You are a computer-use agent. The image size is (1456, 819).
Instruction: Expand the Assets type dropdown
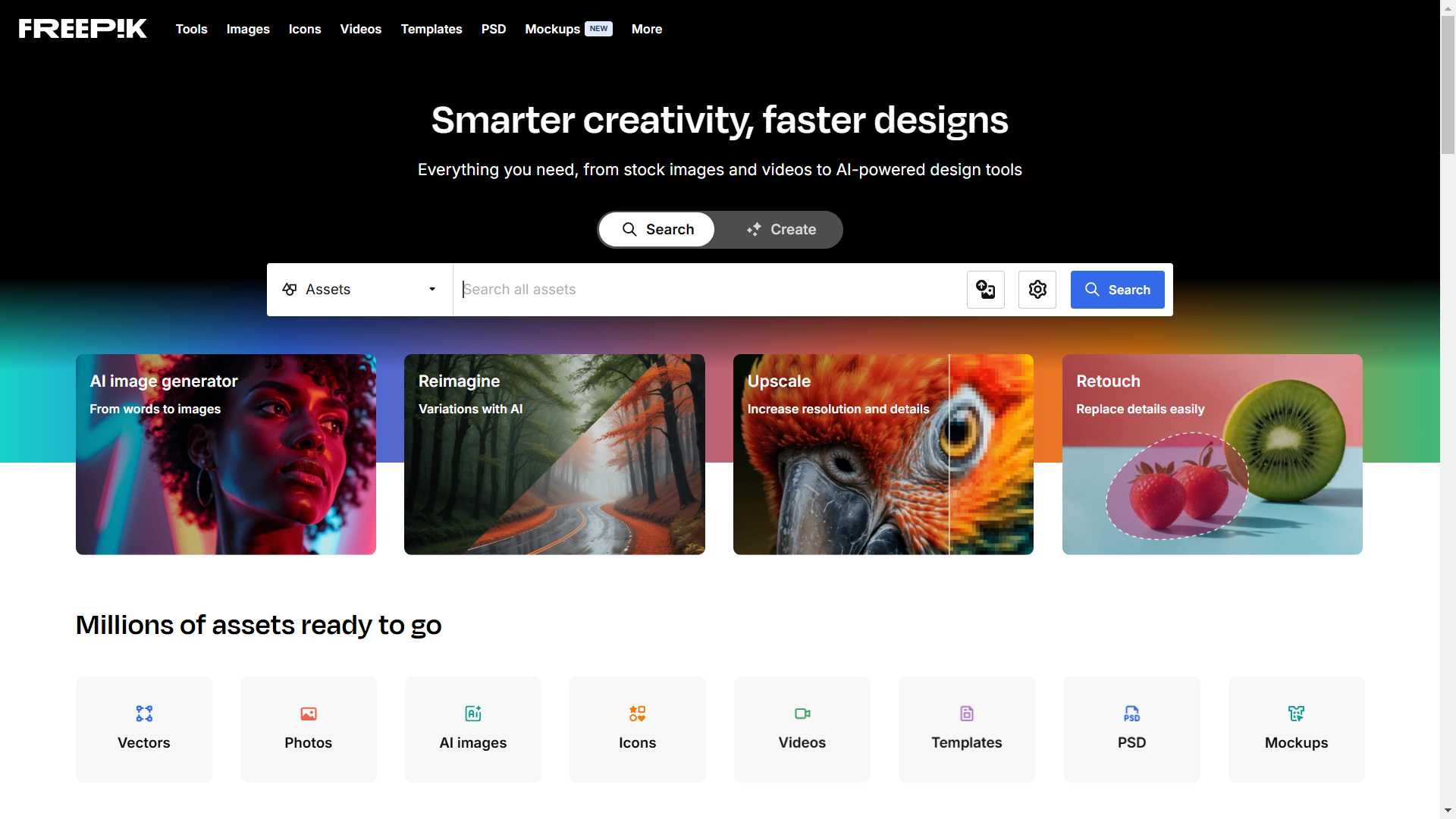359,290
